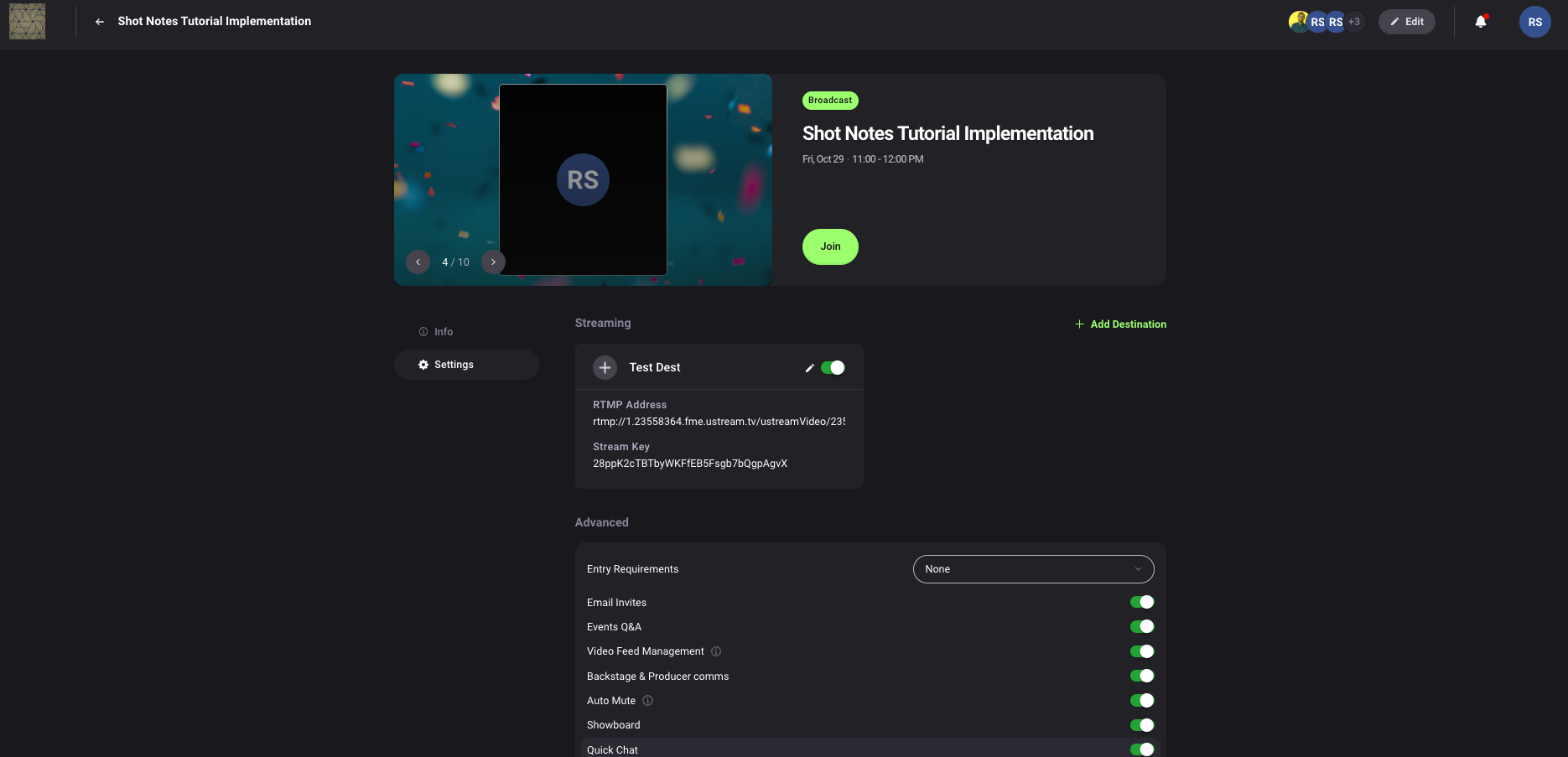
Task: Click the first participant photo avatar
Action: (x=1299, y=22)
